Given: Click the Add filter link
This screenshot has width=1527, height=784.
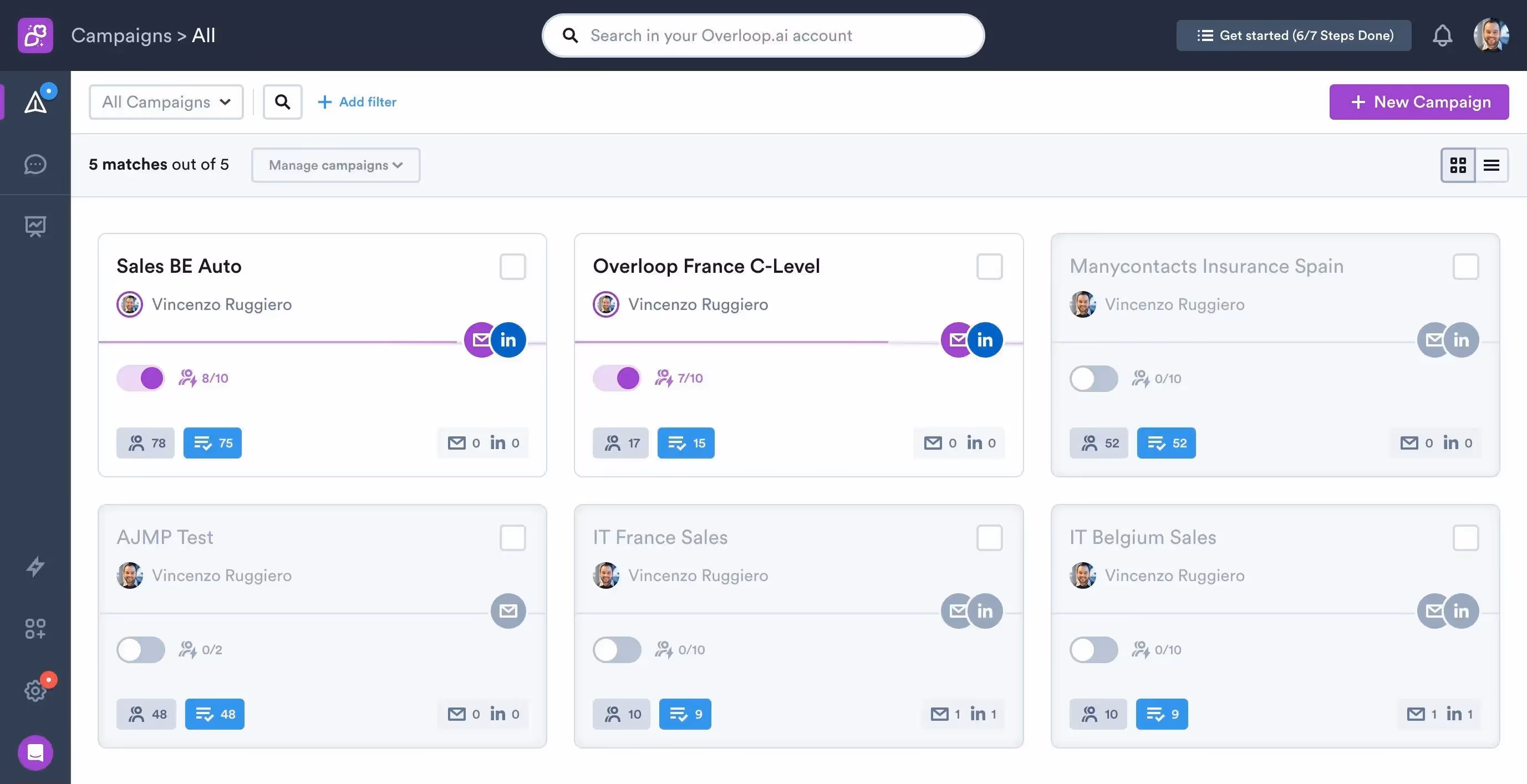Looking at the screenshot, I should pos(358,102).
